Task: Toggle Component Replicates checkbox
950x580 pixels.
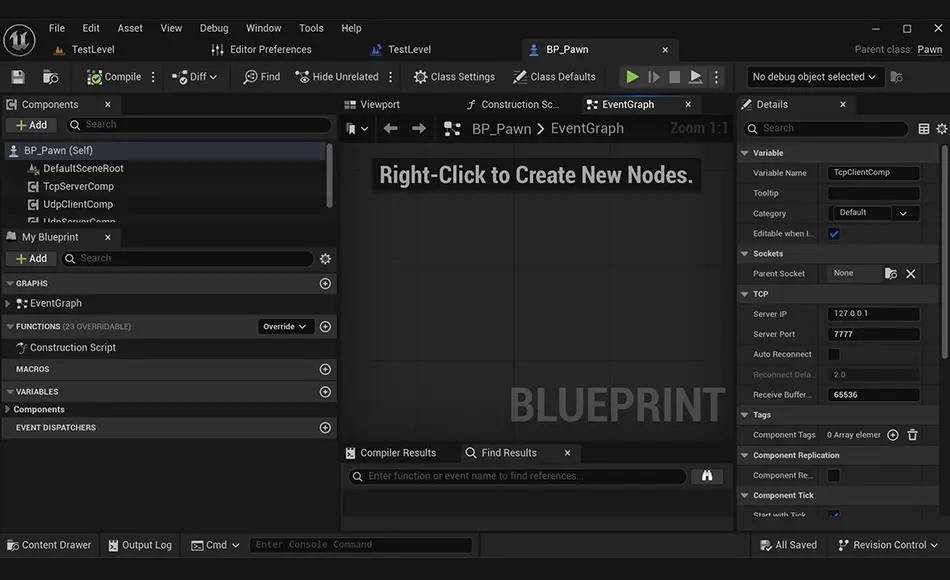Action: click(x=834, y=476)
